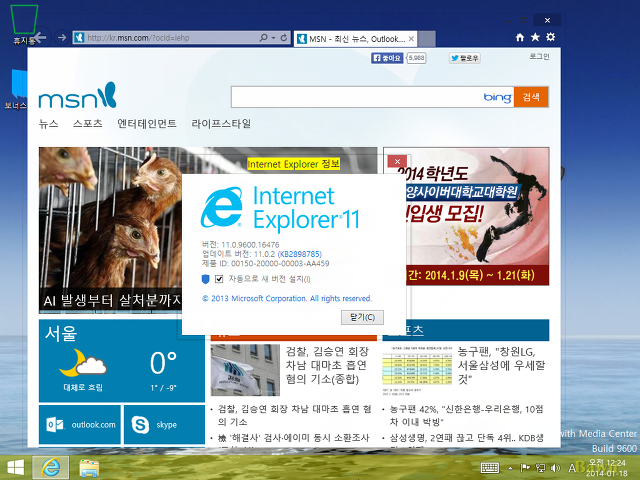Click the KB2898785 update link
This screenshot has width=640, height=480.
[x=300, y=254]
